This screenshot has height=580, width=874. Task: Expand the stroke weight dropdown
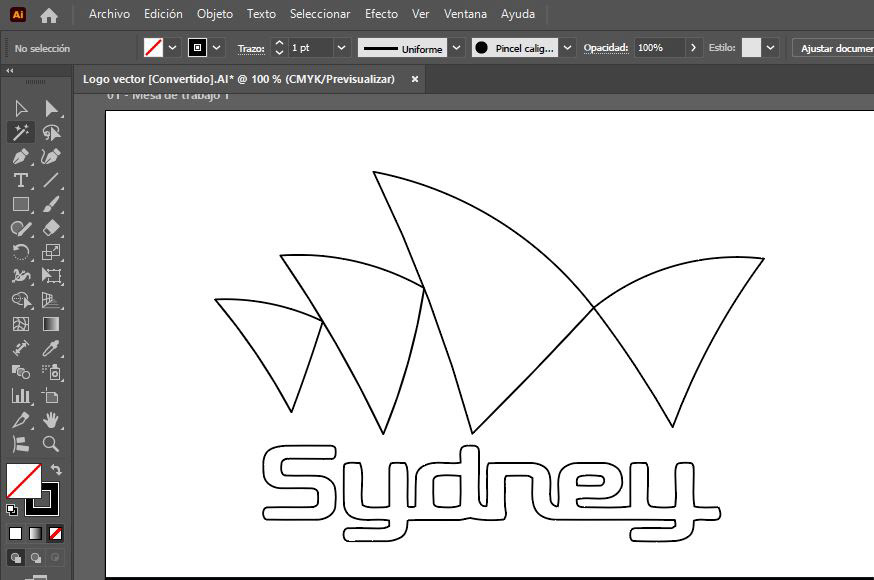[342, 48]
